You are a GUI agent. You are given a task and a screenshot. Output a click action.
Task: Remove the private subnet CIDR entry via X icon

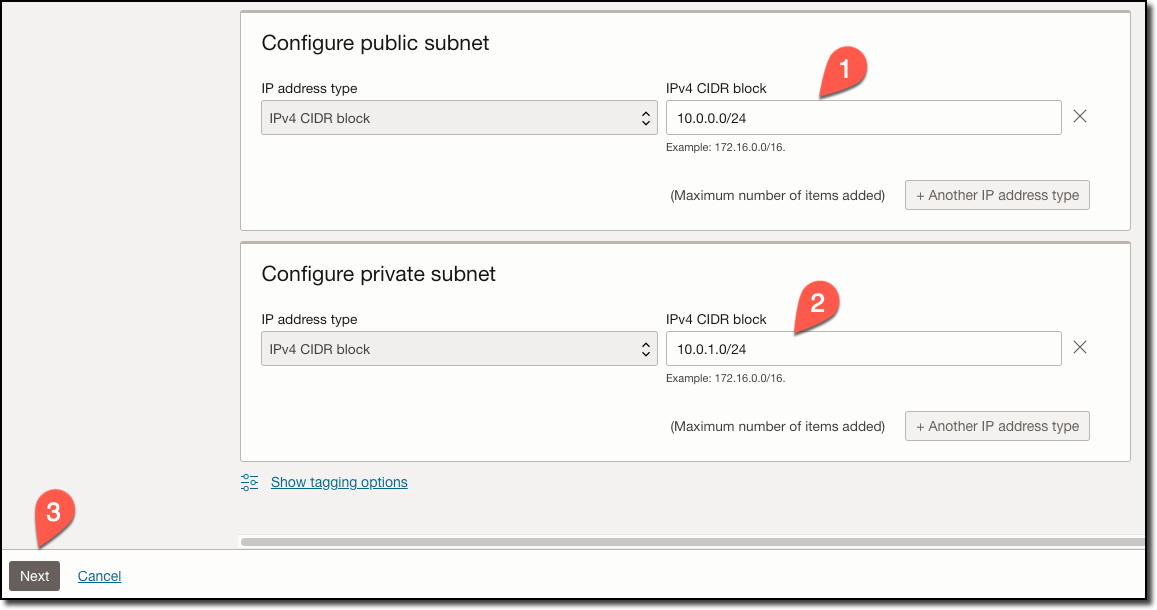[1080, 347]
